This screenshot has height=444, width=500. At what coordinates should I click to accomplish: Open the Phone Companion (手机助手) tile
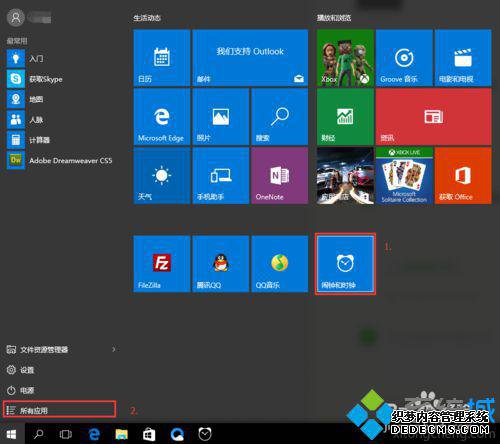point(221,176)
